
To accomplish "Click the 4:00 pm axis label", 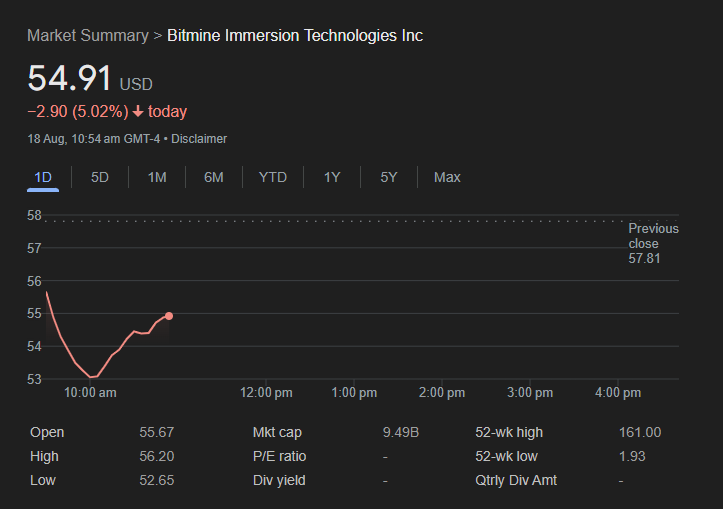I will tap(618, 393).
